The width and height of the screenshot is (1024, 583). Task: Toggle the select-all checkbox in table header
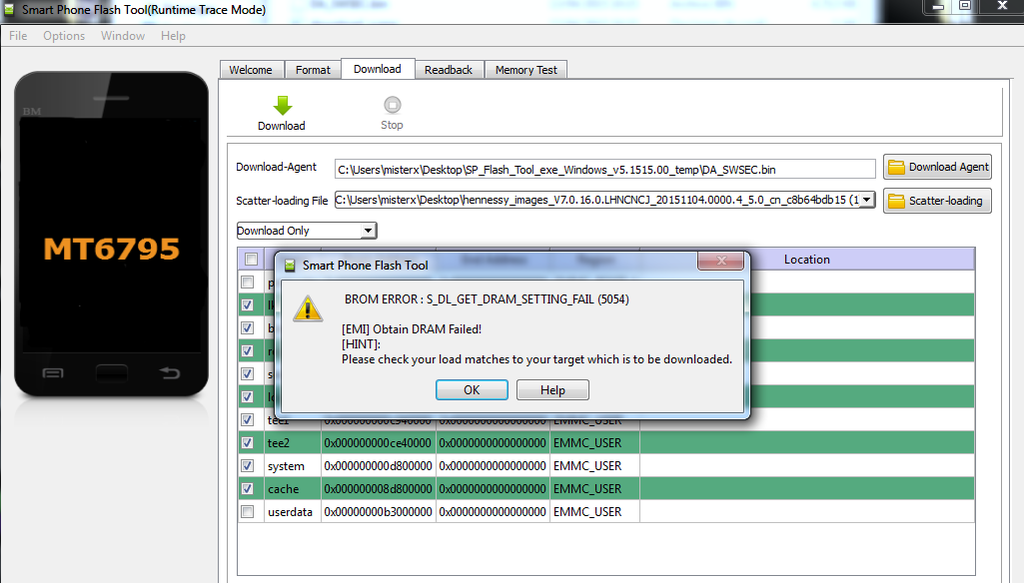coord(250,260)
